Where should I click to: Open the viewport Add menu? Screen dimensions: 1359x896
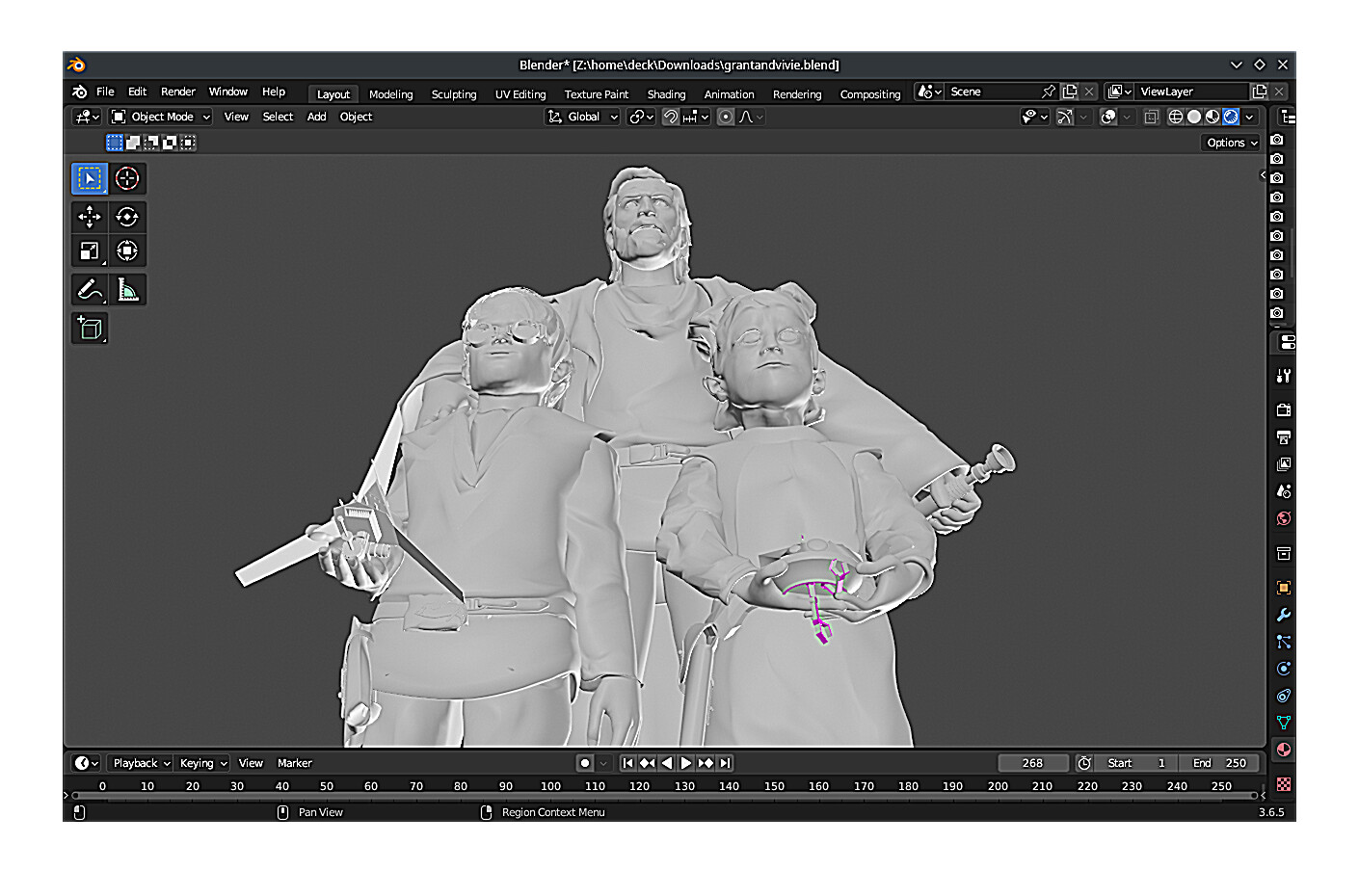pos(316,117)
